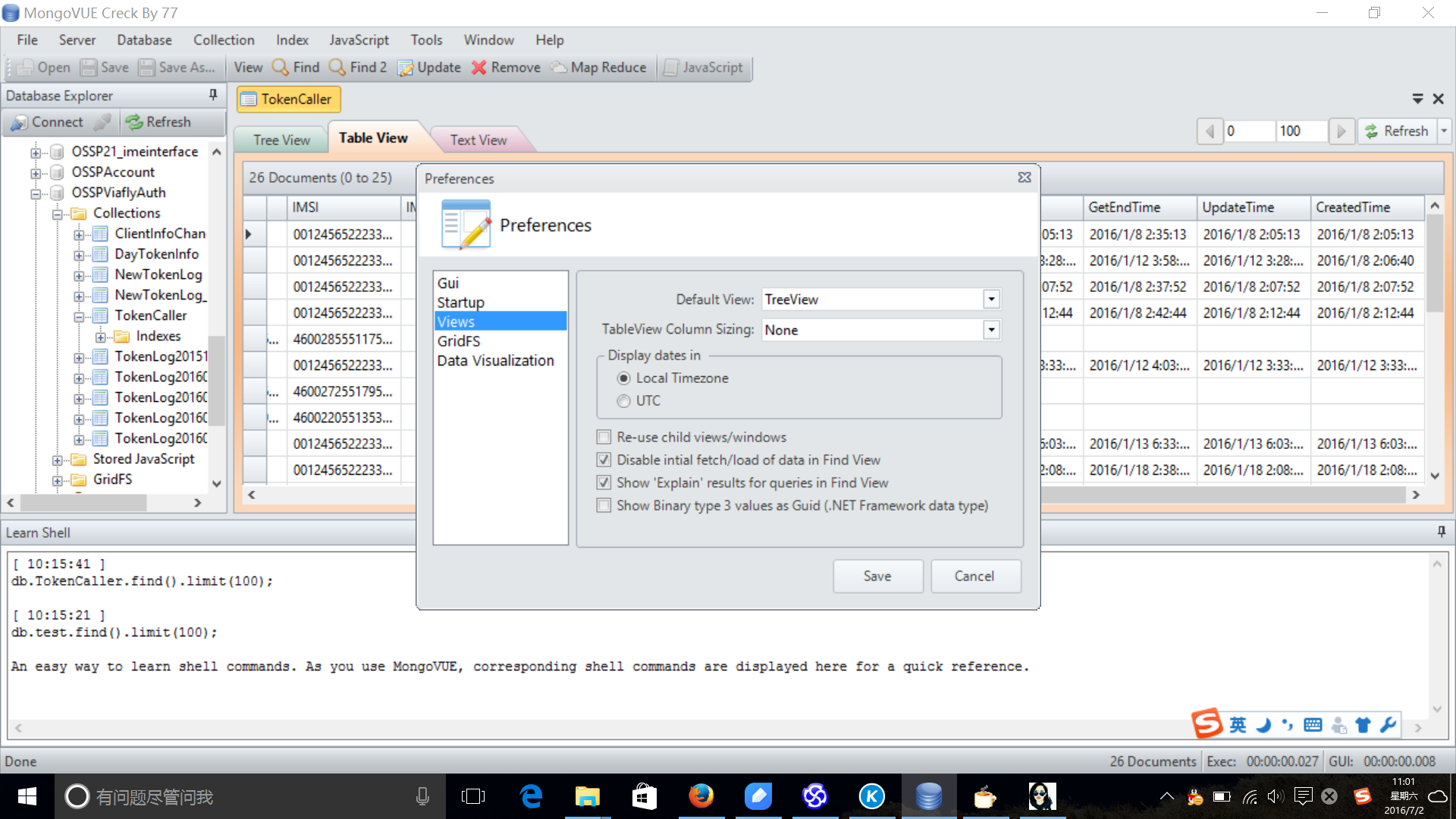This screenshot has height=819, width=1456.
Task: Open the Collection menu
Action: (224, 40)
